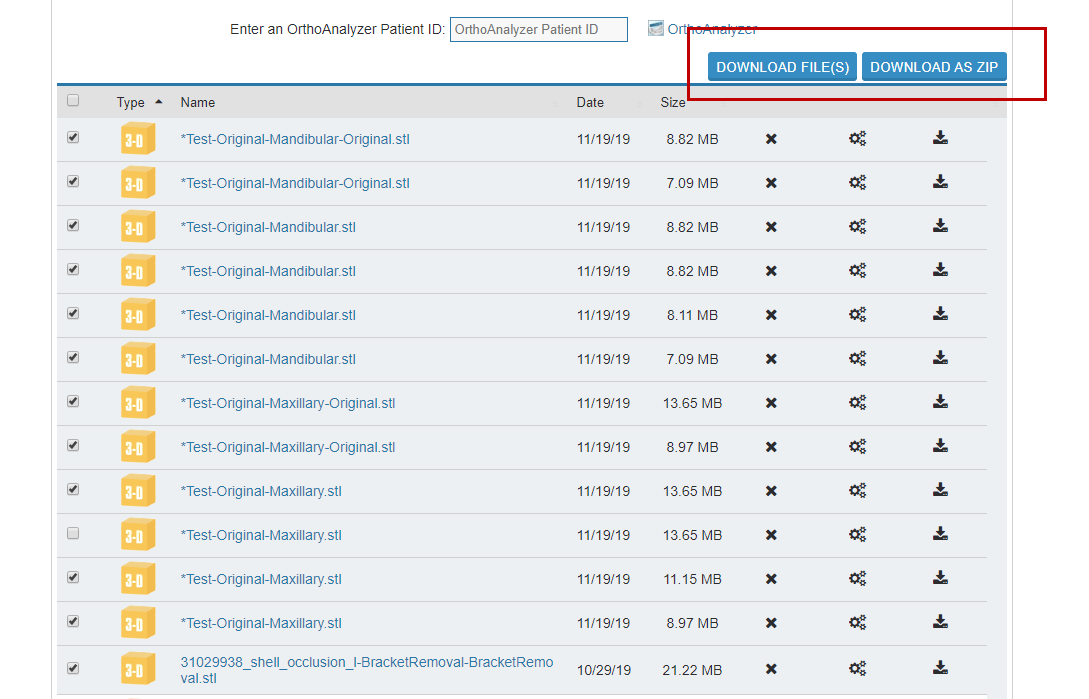This screenshot has width=1089, height=699.
Task: Uncheck the 7.09 MB Mandibular-Original.stl row
Action: pos(73,181)
